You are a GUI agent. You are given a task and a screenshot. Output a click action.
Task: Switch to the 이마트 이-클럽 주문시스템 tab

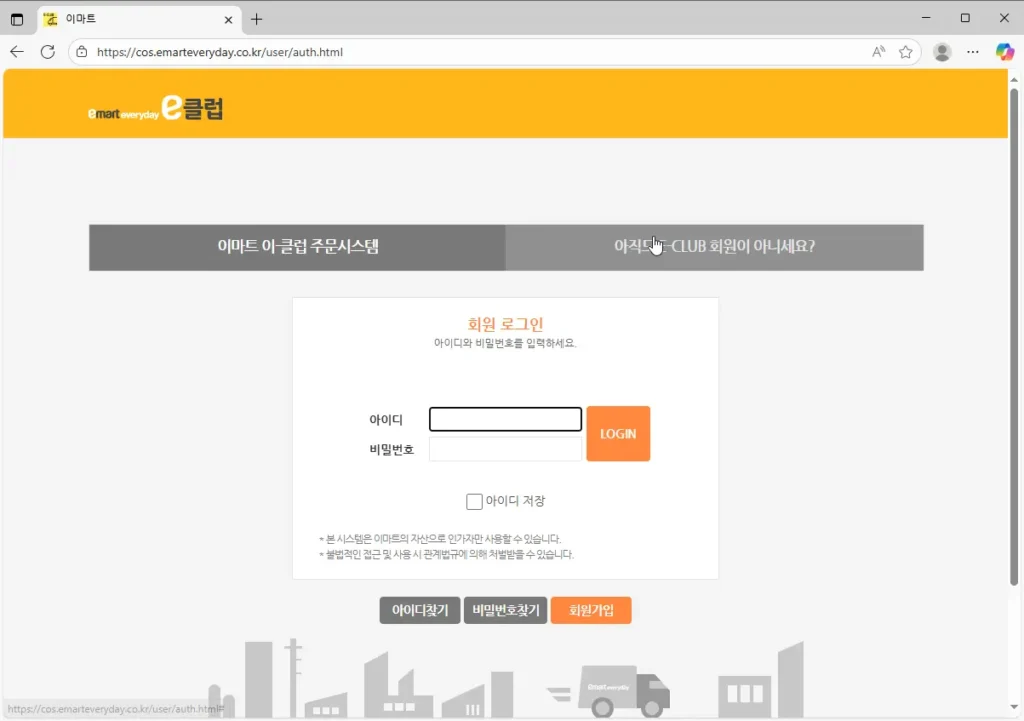pyautogui.click(x=297, y=247)
